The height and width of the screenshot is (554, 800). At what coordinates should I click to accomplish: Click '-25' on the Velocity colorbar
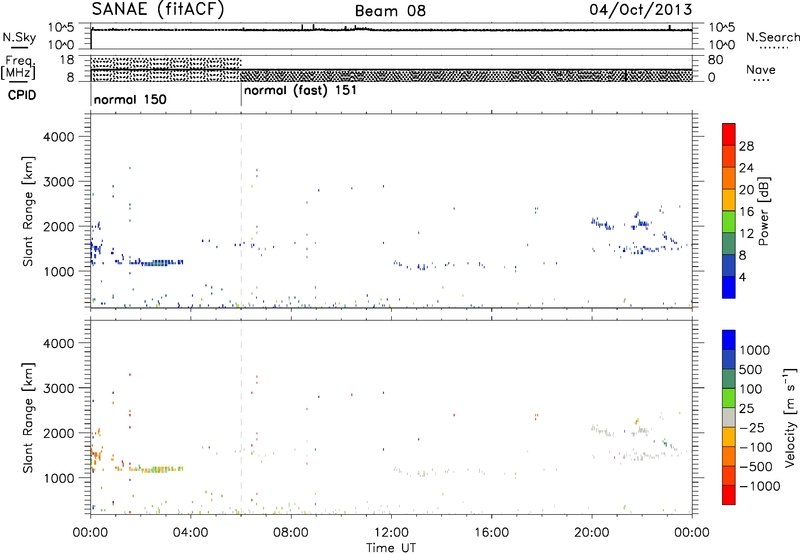click(x=752, y=427)
